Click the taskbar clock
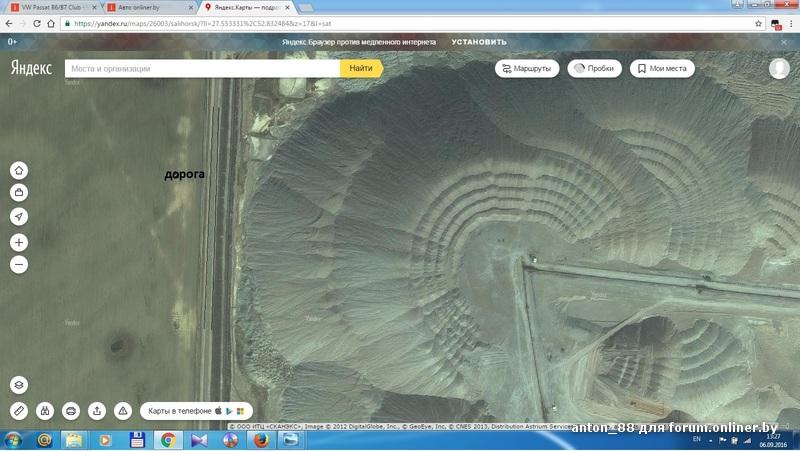This screenshot has width=800, height=451. point(773,440)
